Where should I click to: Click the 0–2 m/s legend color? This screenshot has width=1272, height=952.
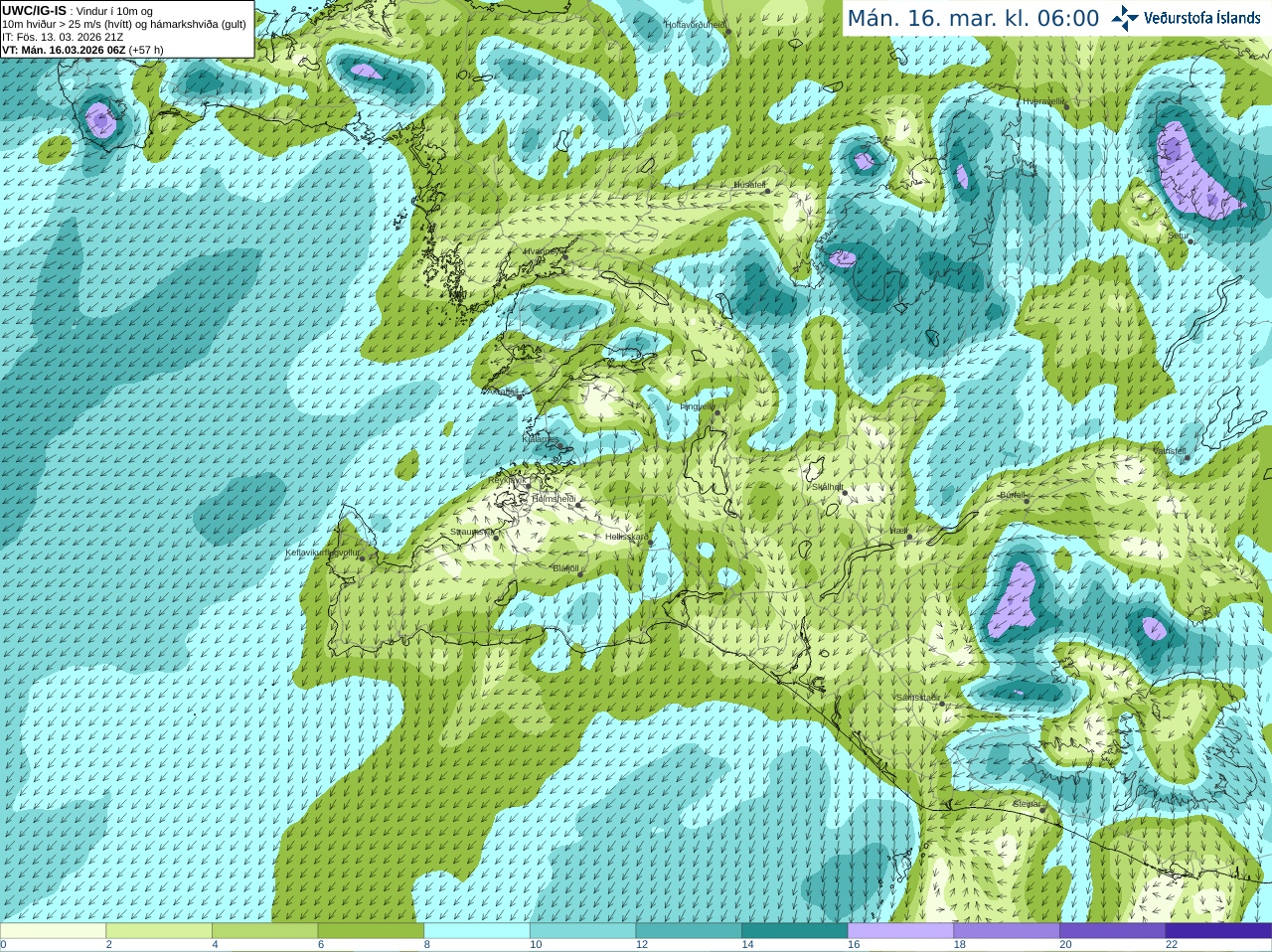coord(53,931)
